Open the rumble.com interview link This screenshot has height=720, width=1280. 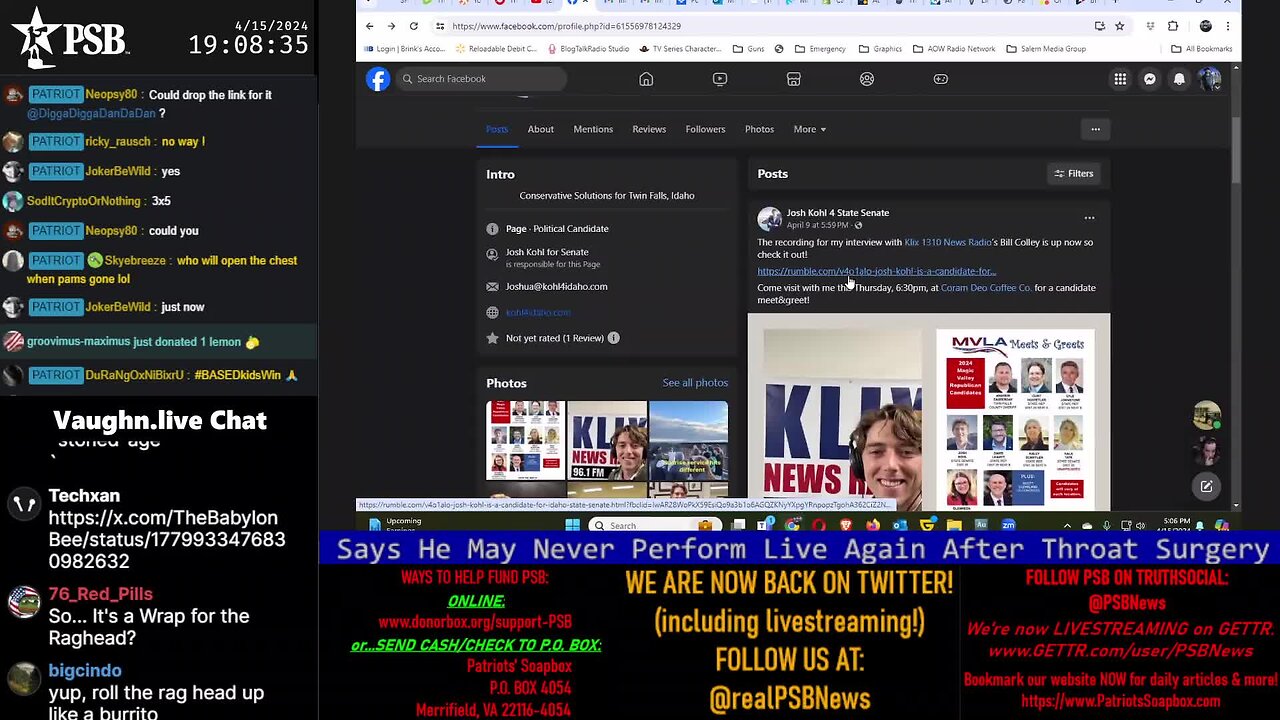(x=876, y=271)
